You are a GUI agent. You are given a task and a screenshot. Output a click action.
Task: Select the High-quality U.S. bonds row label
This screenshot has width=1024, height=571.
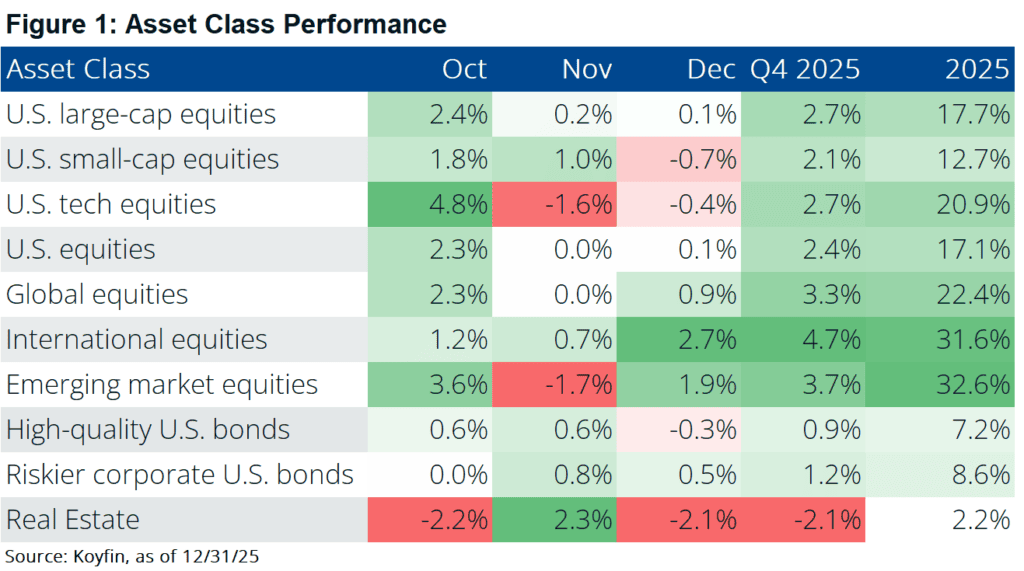pos(148,429)
